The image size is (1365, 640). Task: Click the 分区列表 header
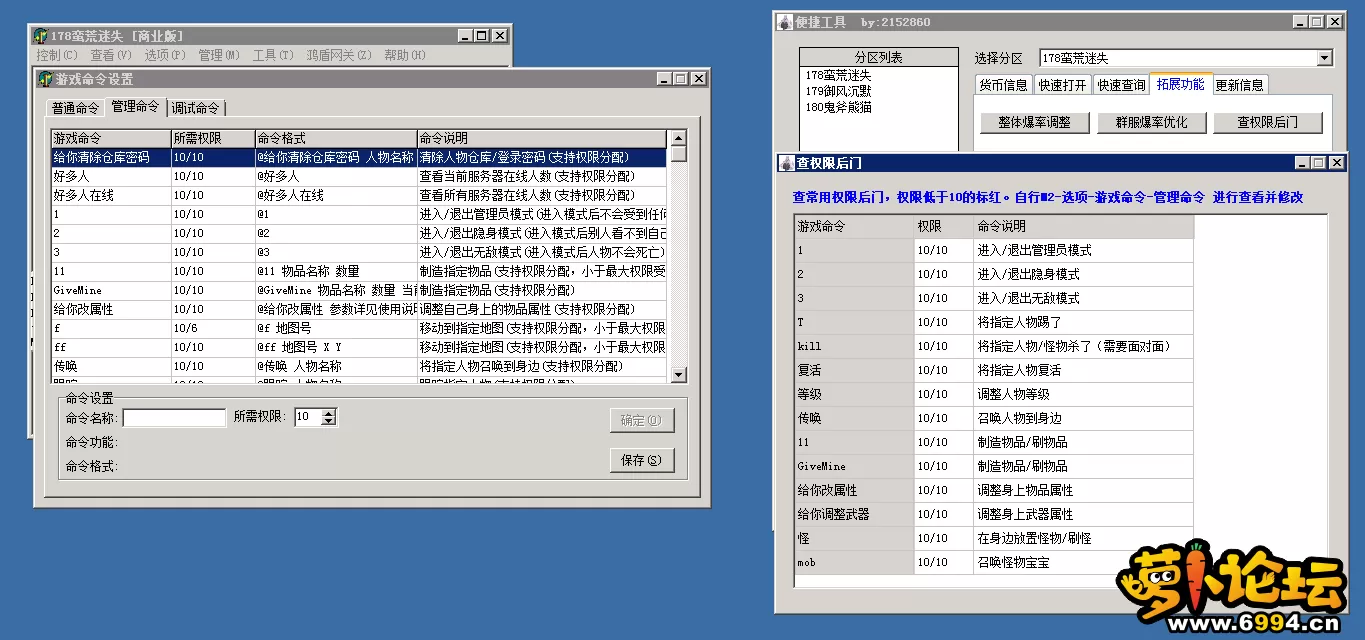tap(878, 57)
